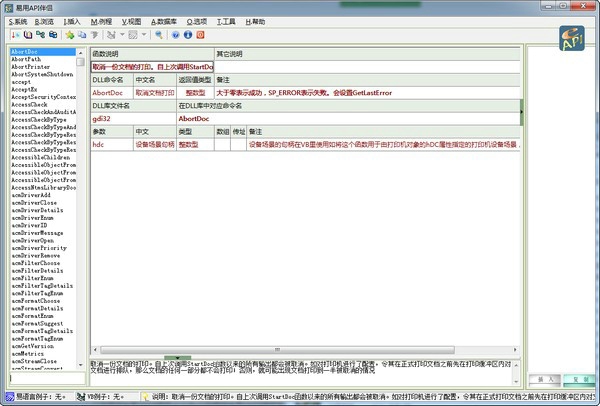Viewport: 600px width, 406px height.
Task: Click the hdc parameter cell
Action: [x=98, y=144]
